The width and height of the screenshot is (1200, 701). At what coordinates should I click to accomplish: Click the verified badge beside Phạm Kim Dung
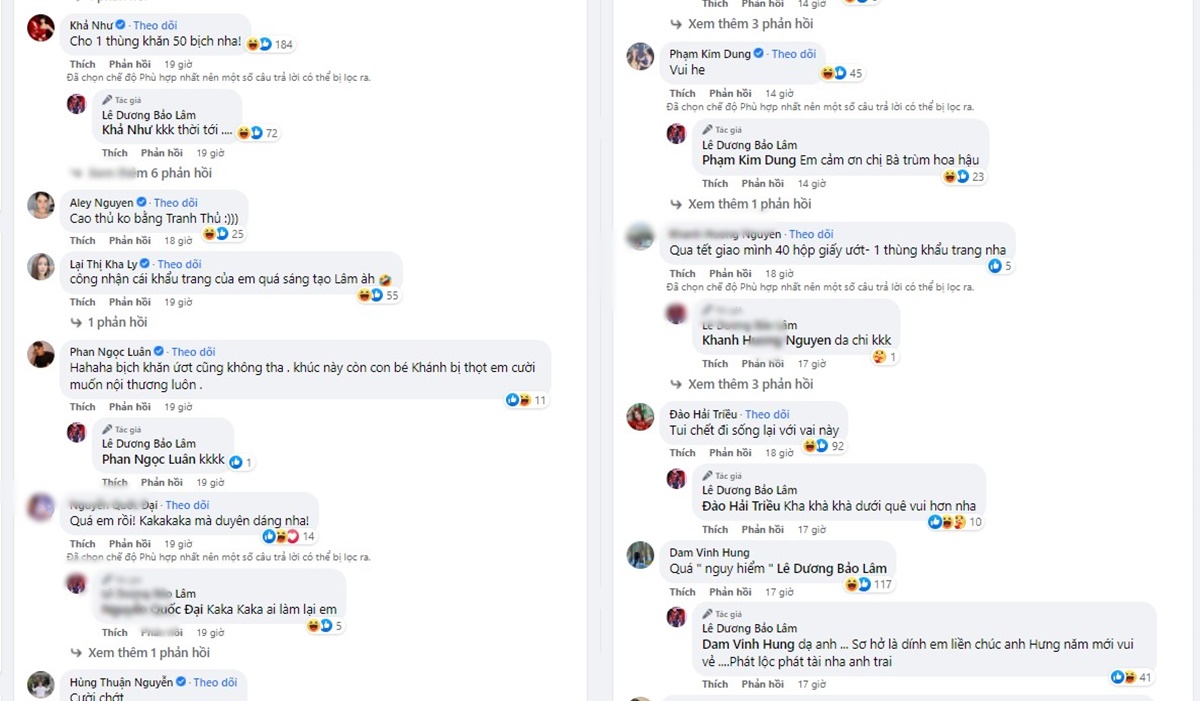[758, 53]
